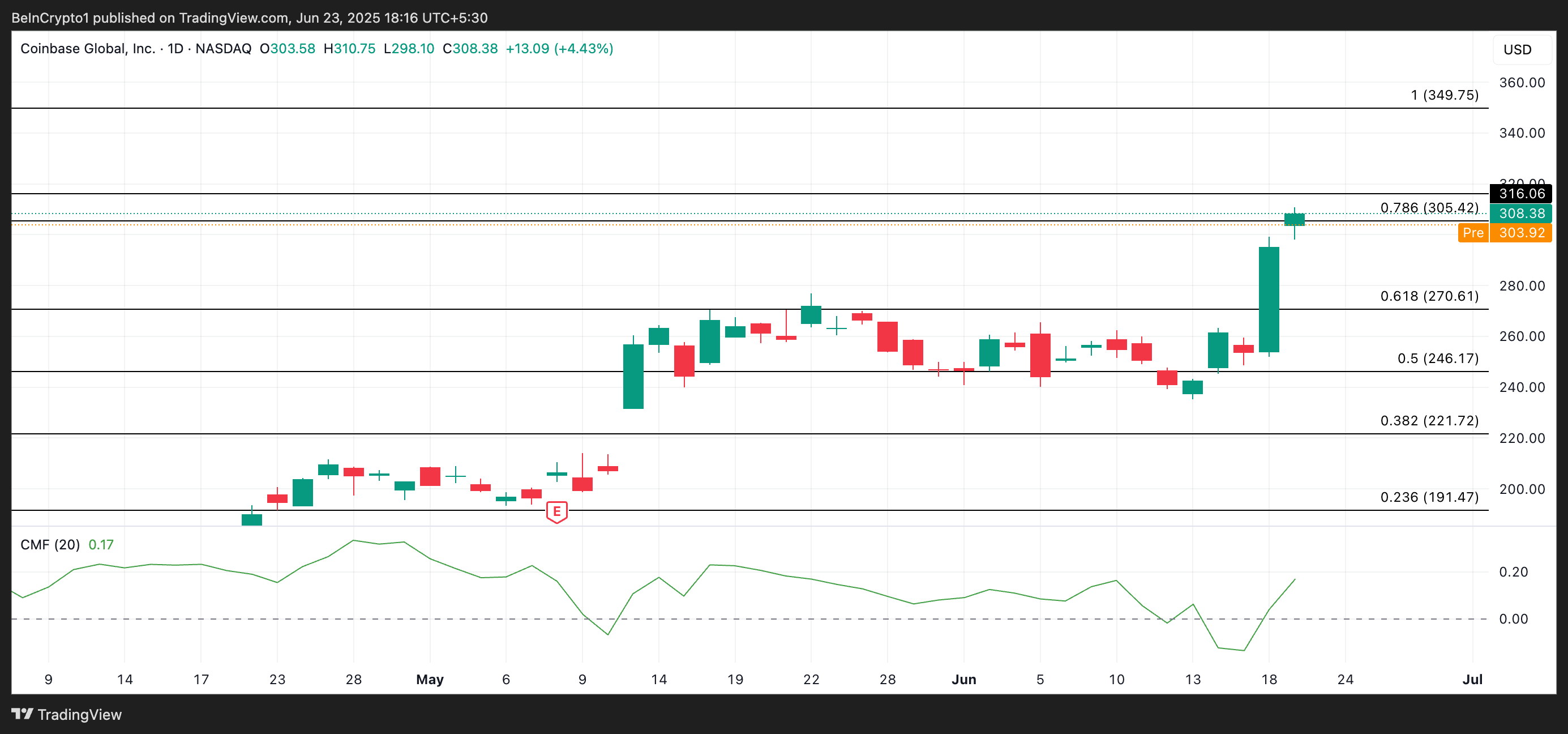Click the earnings E marker icon
The width and height of the screenshot is (1568, 734).
coord(556,511)
